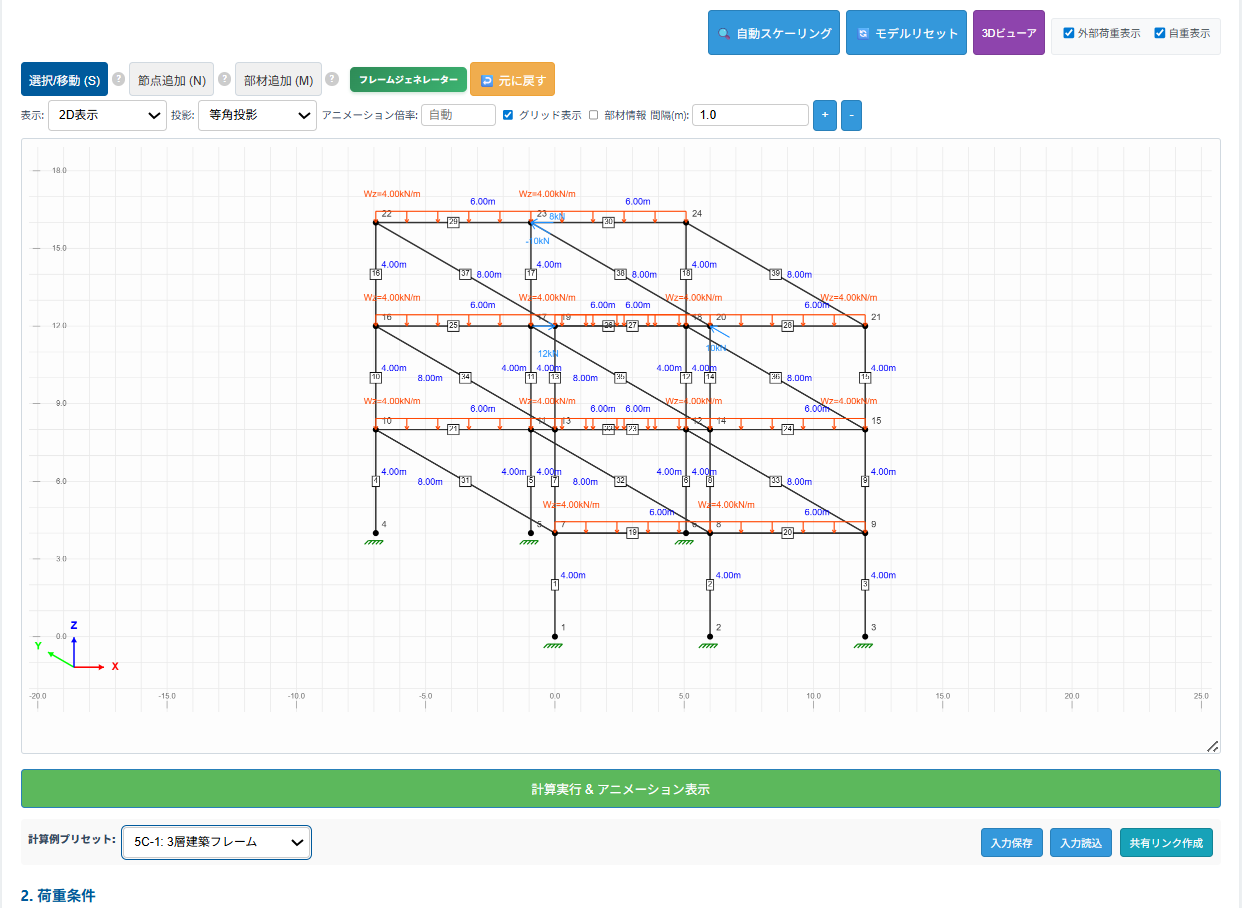Click fixed support symbol under node 3
Viewport: 1242px width, 908px height.
click(x=864, y=645)
